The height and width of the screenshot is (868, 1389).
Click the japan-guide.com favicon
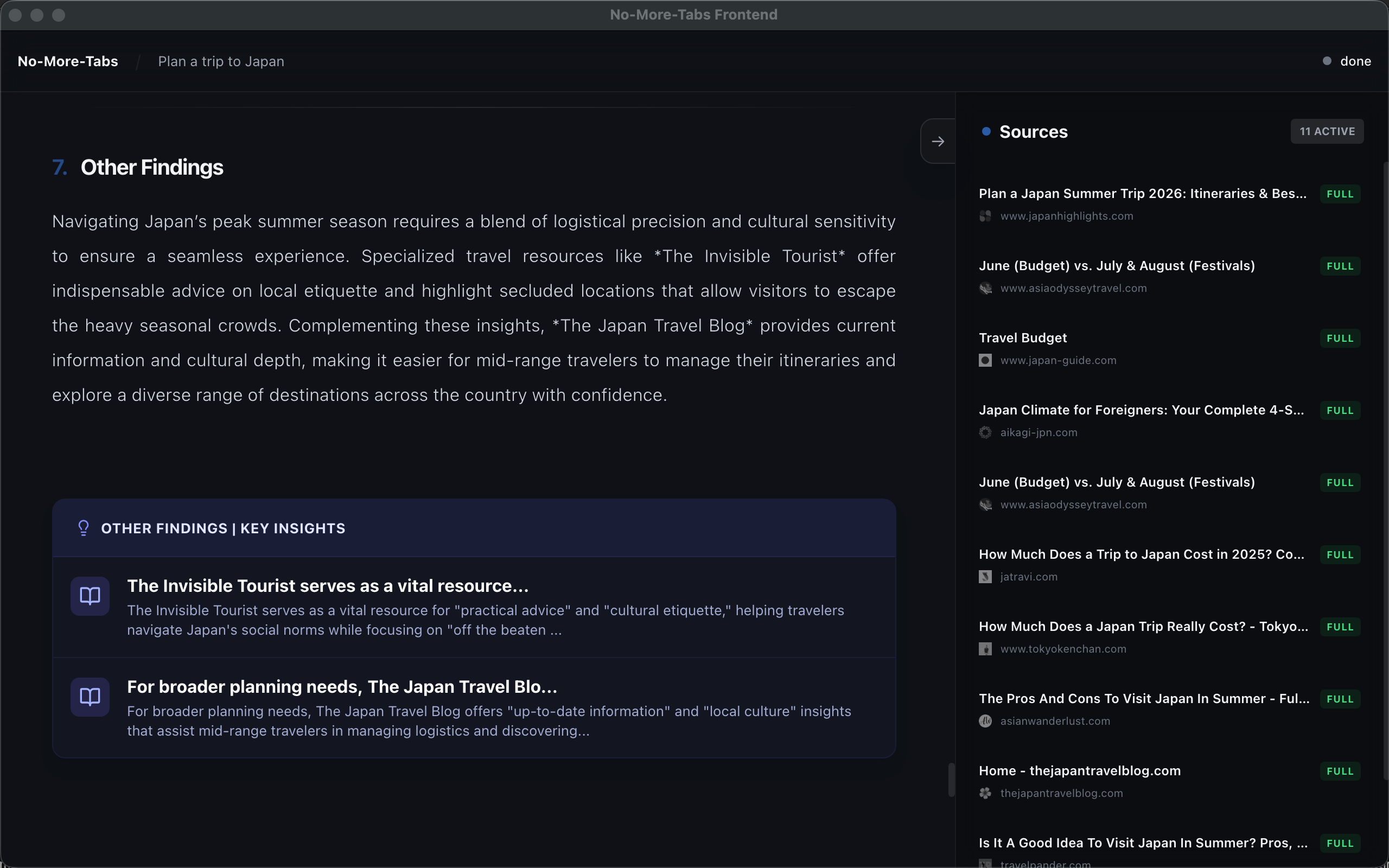click(985, 361)
